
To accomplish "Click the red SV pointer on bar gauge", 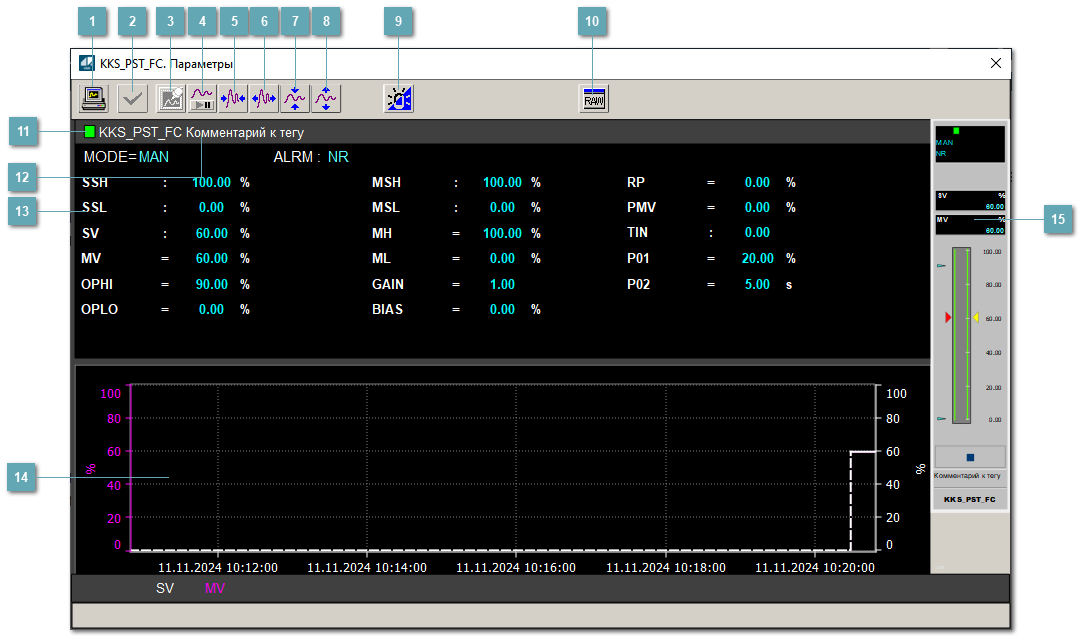I will click(x=948, y=317).
